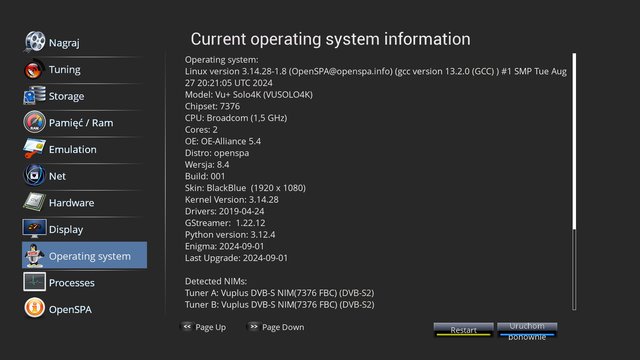640x360 pixels.
Task: Click the Page Down button
Action: (276, 327)
